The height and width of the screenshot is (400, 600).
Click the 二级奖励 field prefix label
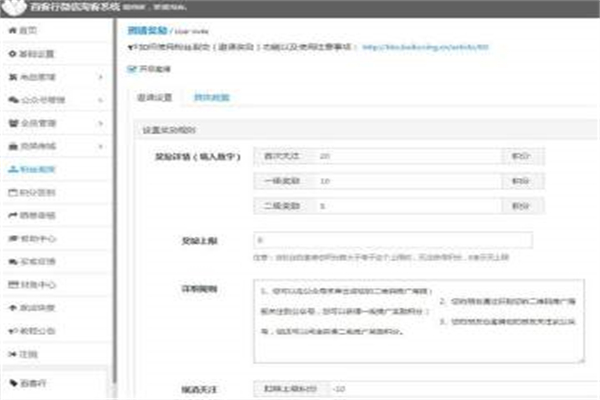pos(282,206)
